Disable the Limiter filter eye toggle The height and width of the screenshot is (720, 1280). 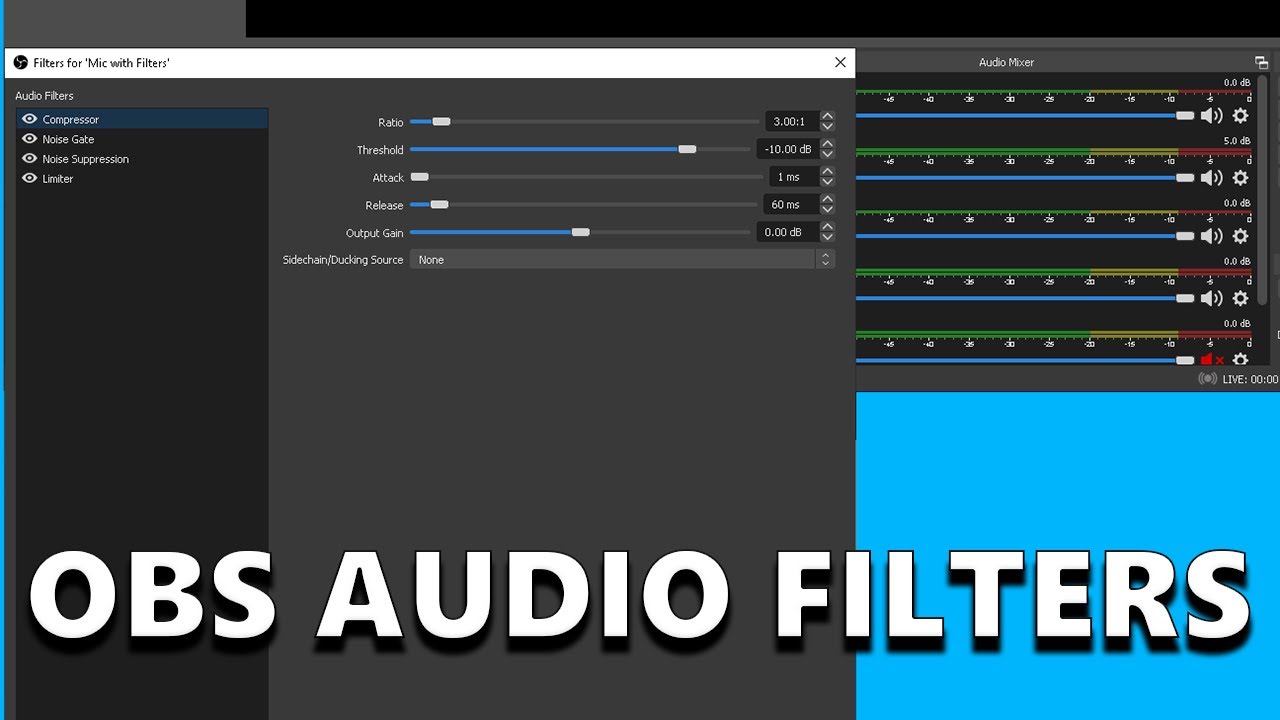(29, 178)
